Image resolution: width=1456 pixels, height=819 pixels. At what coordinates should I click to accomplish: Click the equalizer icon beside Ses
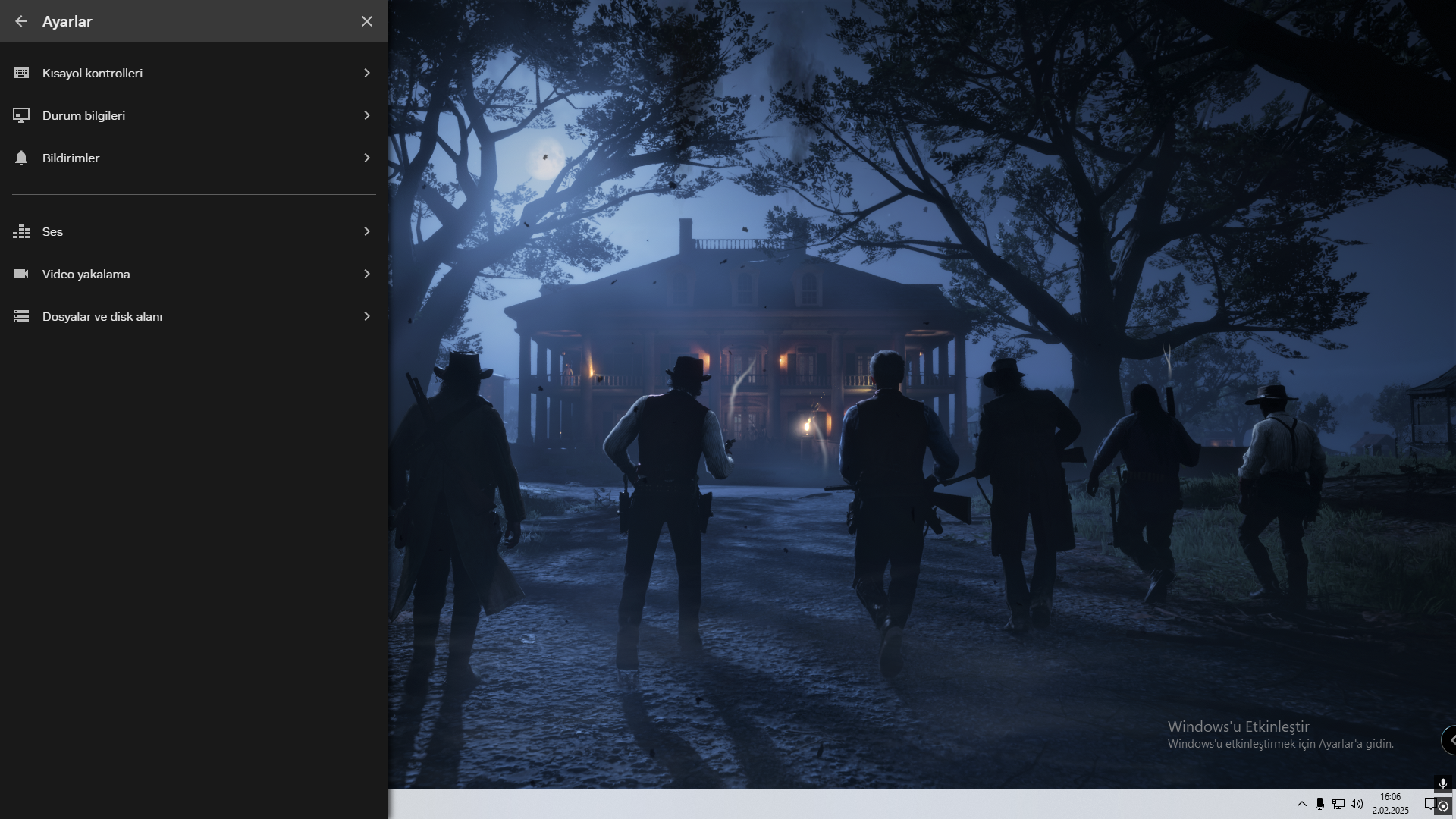click(21, 231)
